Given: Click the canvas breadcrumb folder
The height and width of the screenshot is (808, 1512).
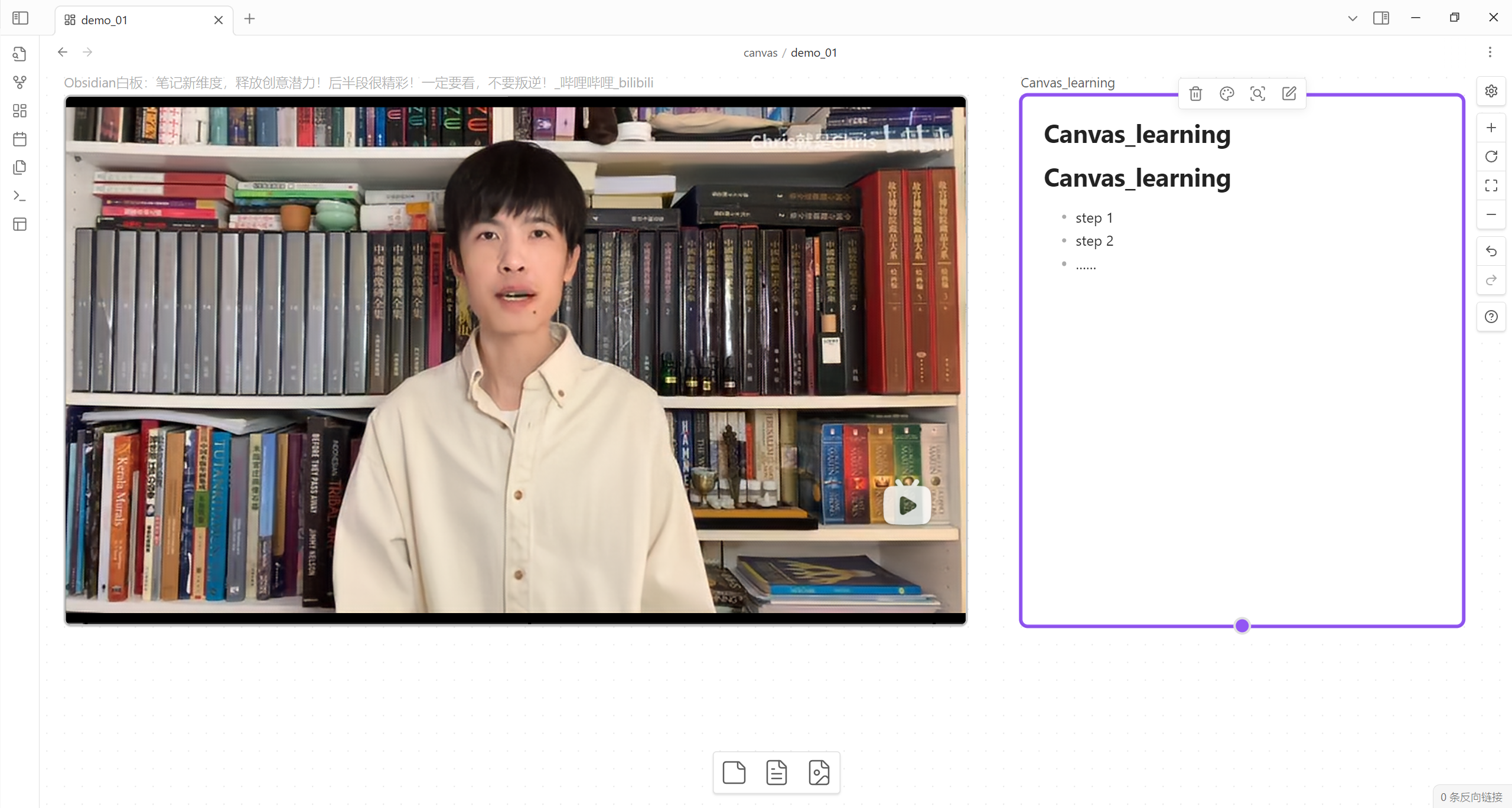Looking at the screenshot, I should coord(760,53).
